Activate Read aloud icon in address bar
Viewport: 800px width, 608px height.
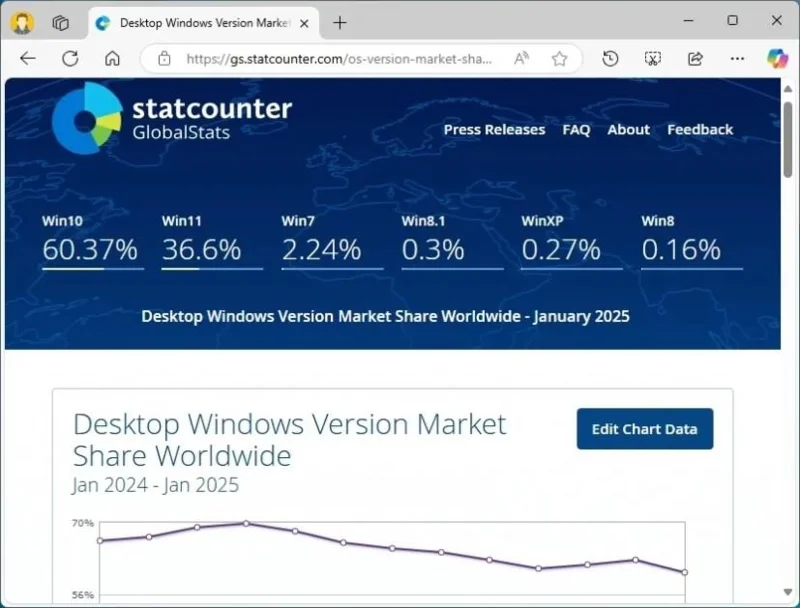coord(521,59)
